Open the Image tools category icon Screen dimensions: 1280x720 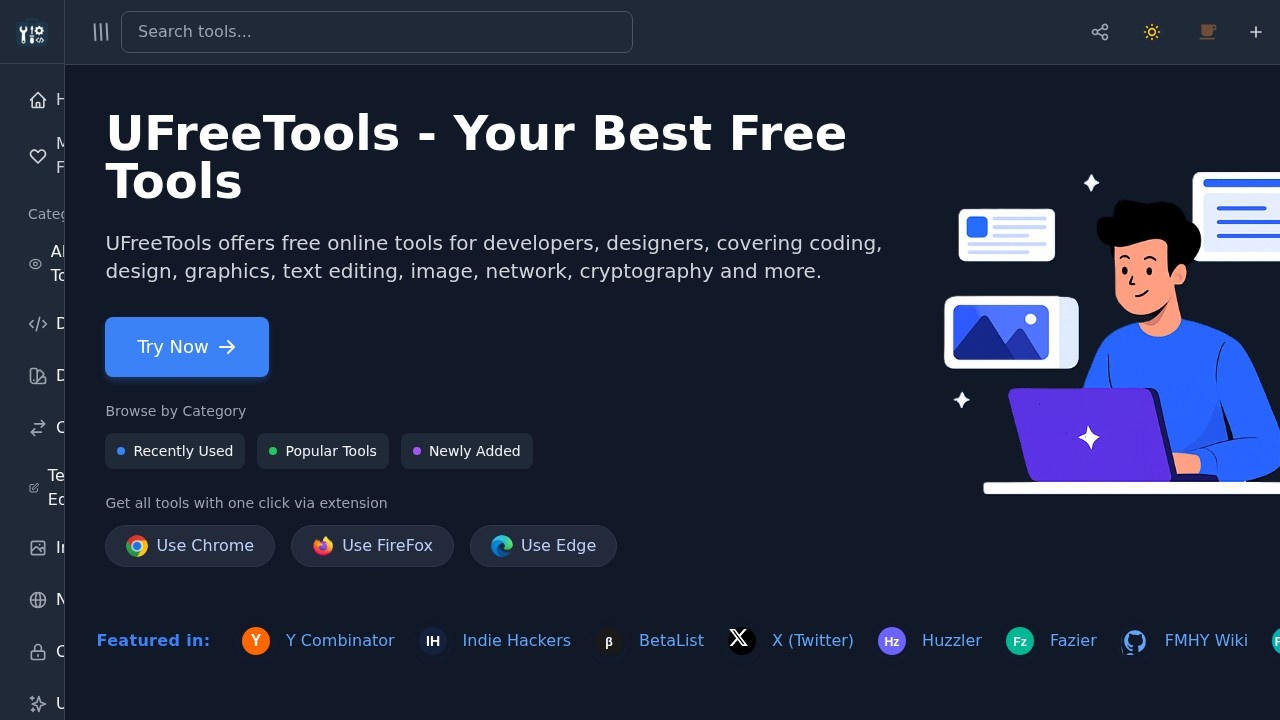point(37,547)
